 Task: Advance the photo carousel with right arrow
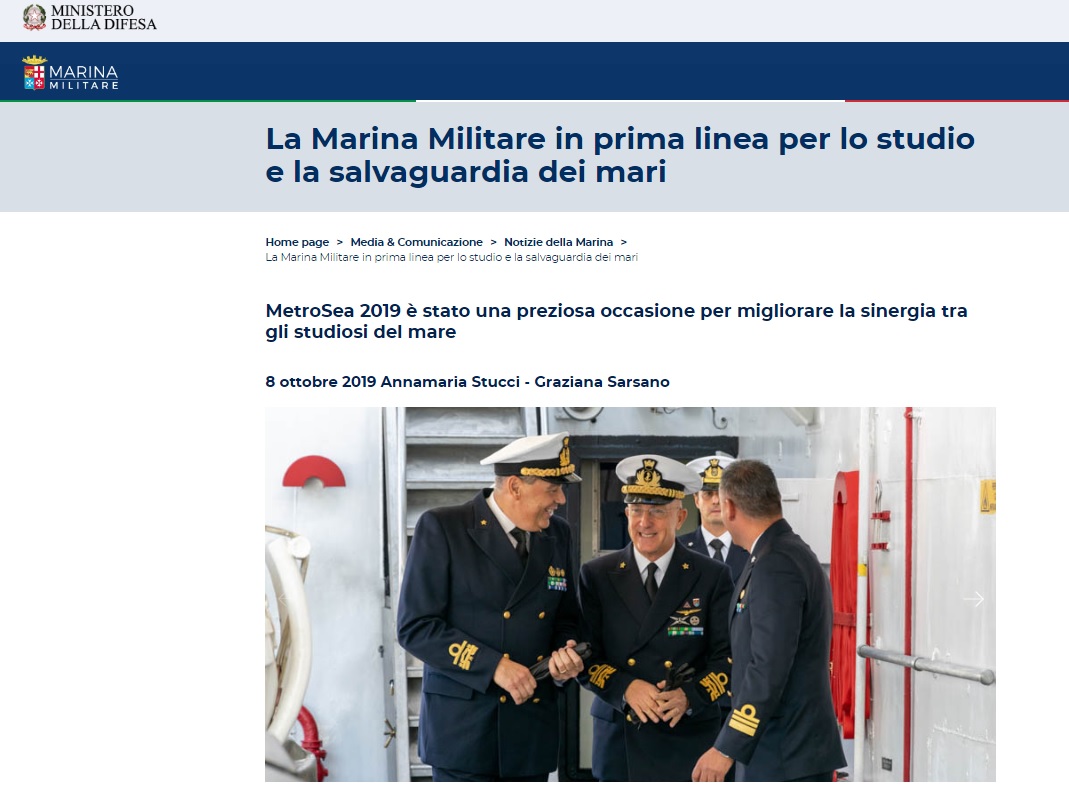click(x=974, y=599)
